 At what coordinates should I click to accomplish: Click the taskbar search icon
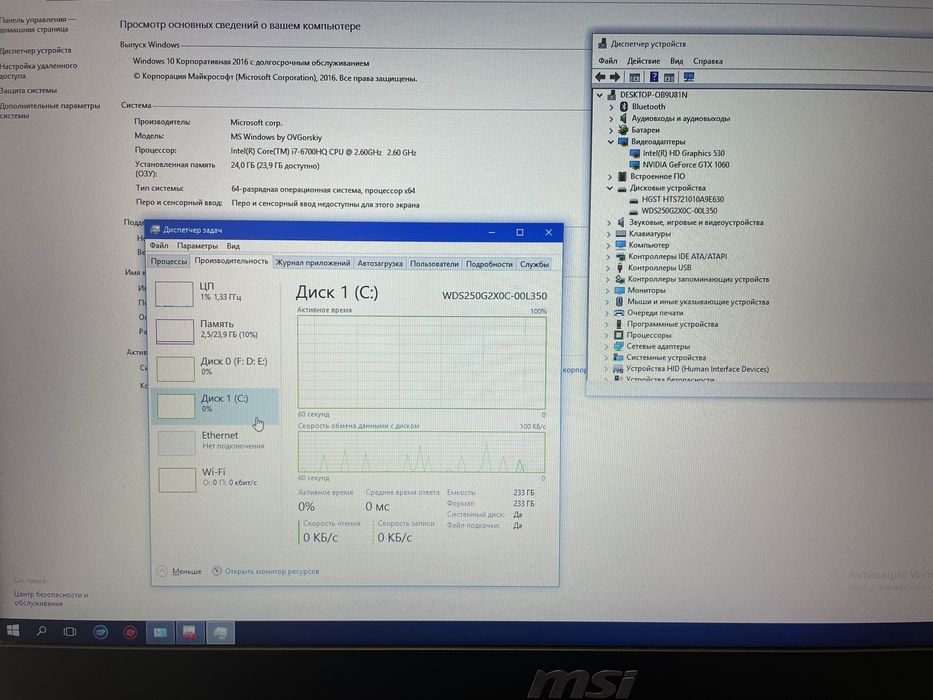pyautogui.click(x=42, y=631)
